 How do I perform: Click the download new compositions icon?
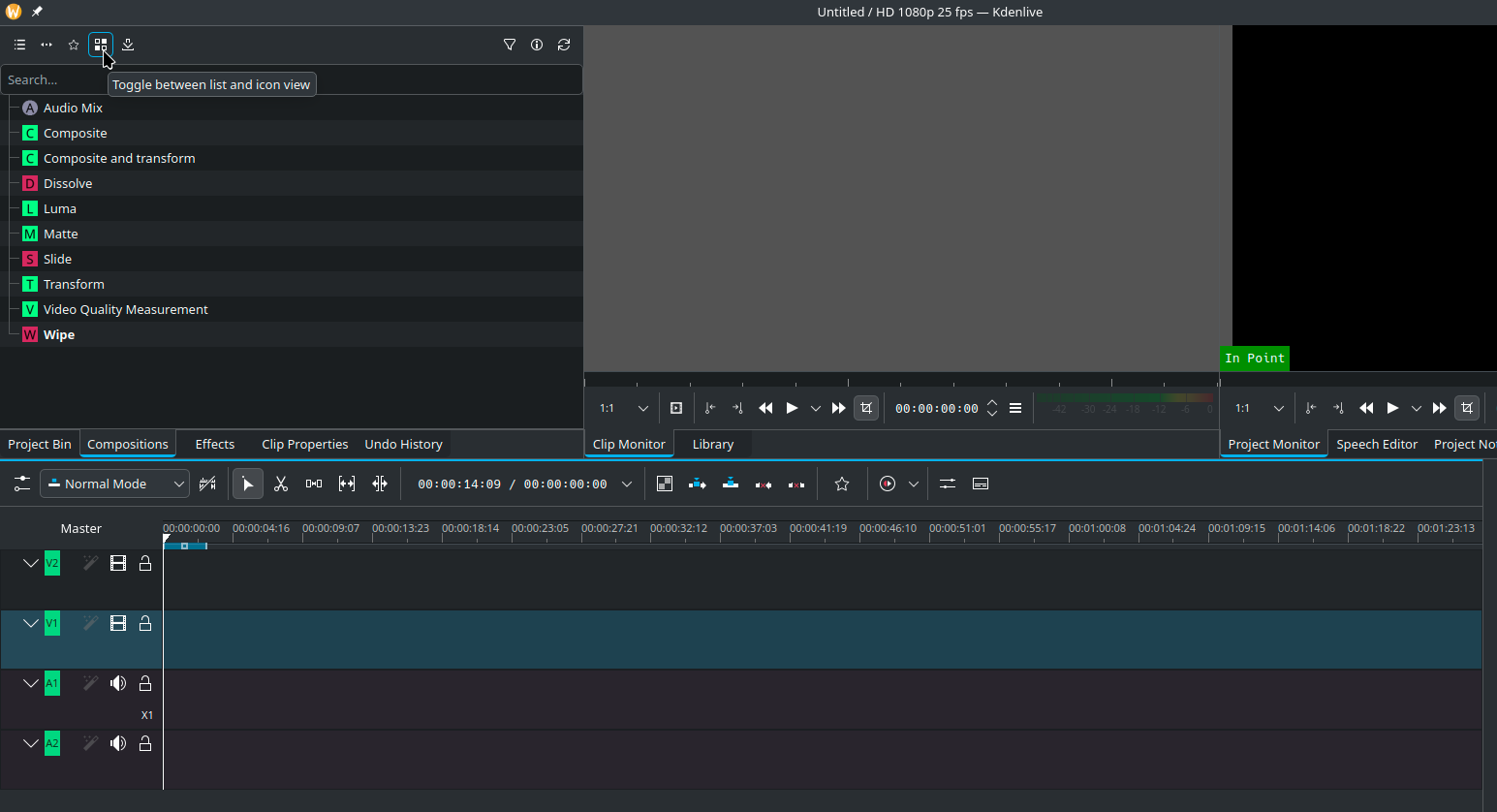pyautogui.click(x=128, y=45)
